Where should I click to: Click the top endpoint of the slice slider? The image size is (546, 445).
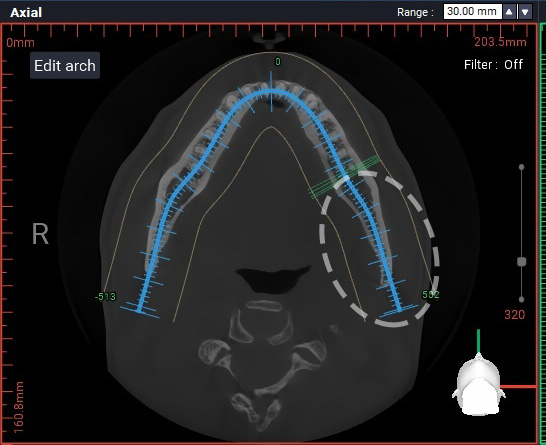(521, 167)
